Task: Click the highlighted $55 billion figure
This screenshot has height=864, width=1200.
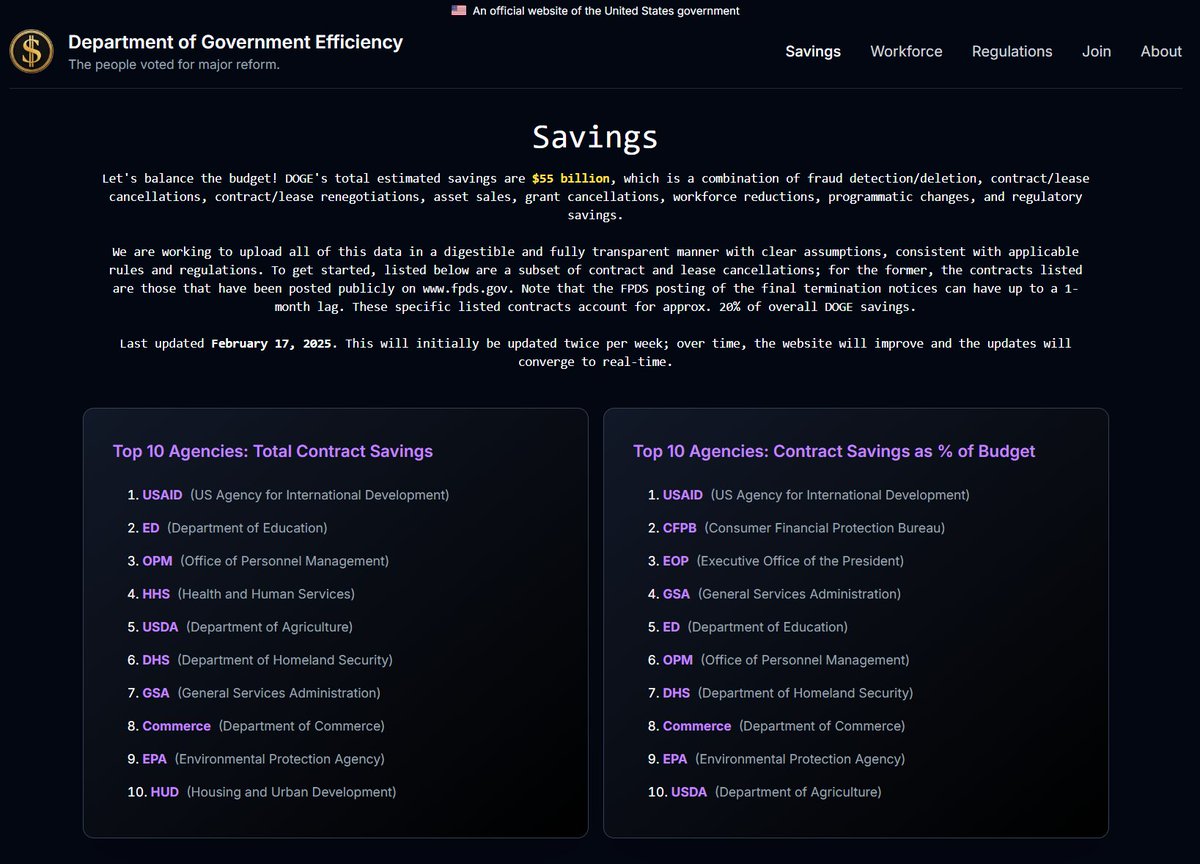Action: coord(570,178)
